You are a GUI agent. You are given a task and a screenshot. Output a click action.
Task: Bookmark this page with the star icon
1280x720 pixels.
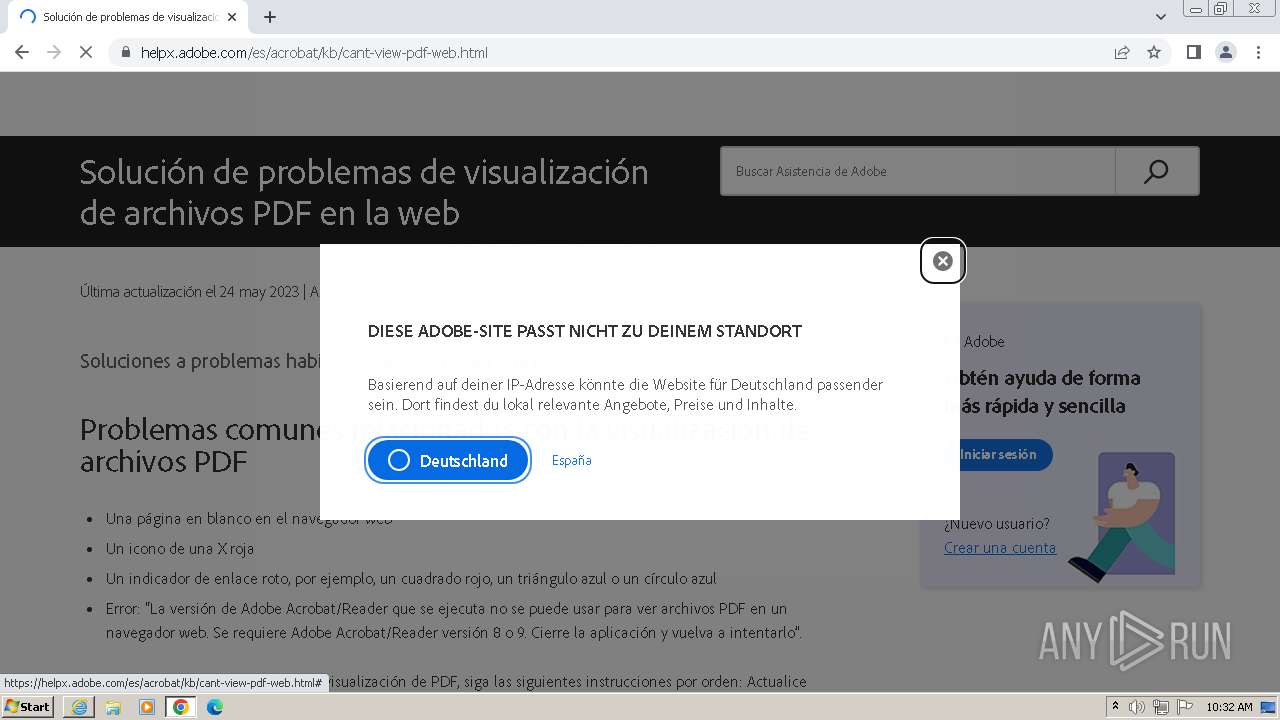coord(1154,52)
